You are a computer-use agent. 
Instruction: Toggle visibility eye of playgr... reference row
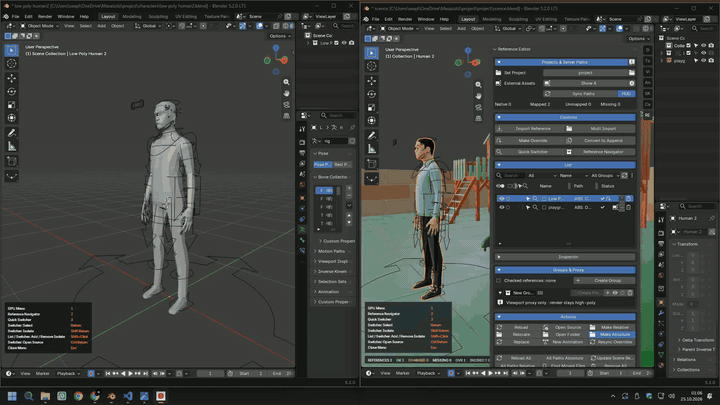click(501, 208)
